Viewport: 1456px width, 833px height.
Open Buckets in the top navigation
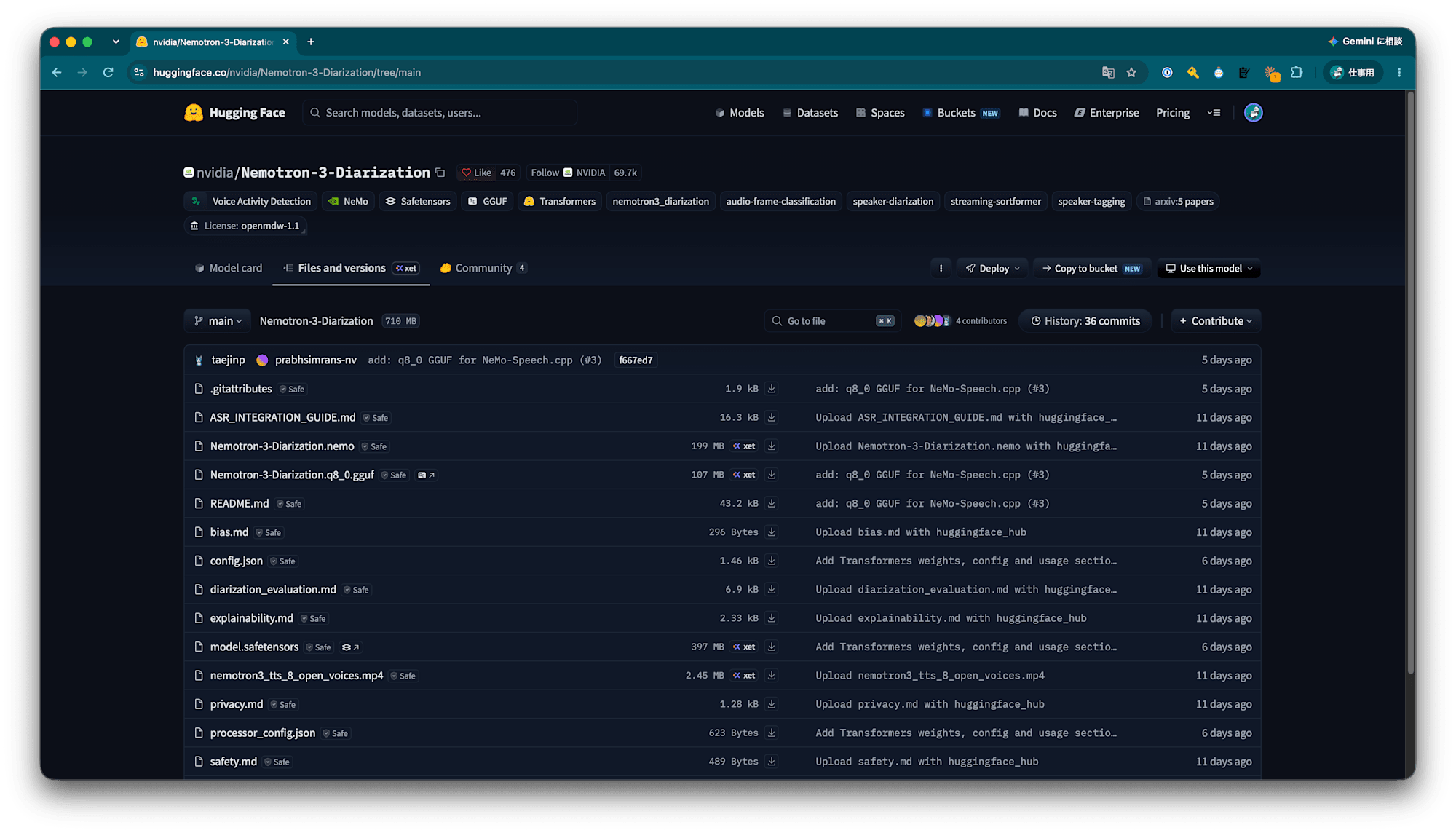[961, 113]
